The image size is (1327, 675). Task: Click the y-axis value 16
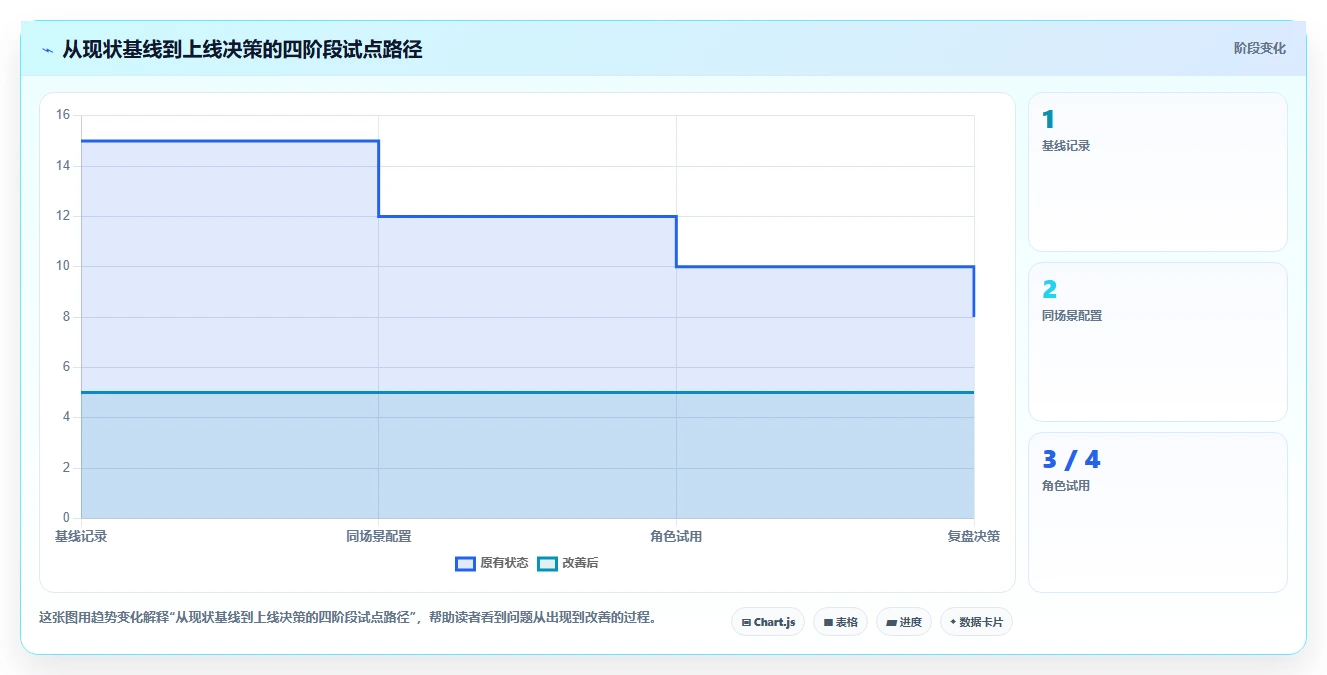tap(62, 115)
